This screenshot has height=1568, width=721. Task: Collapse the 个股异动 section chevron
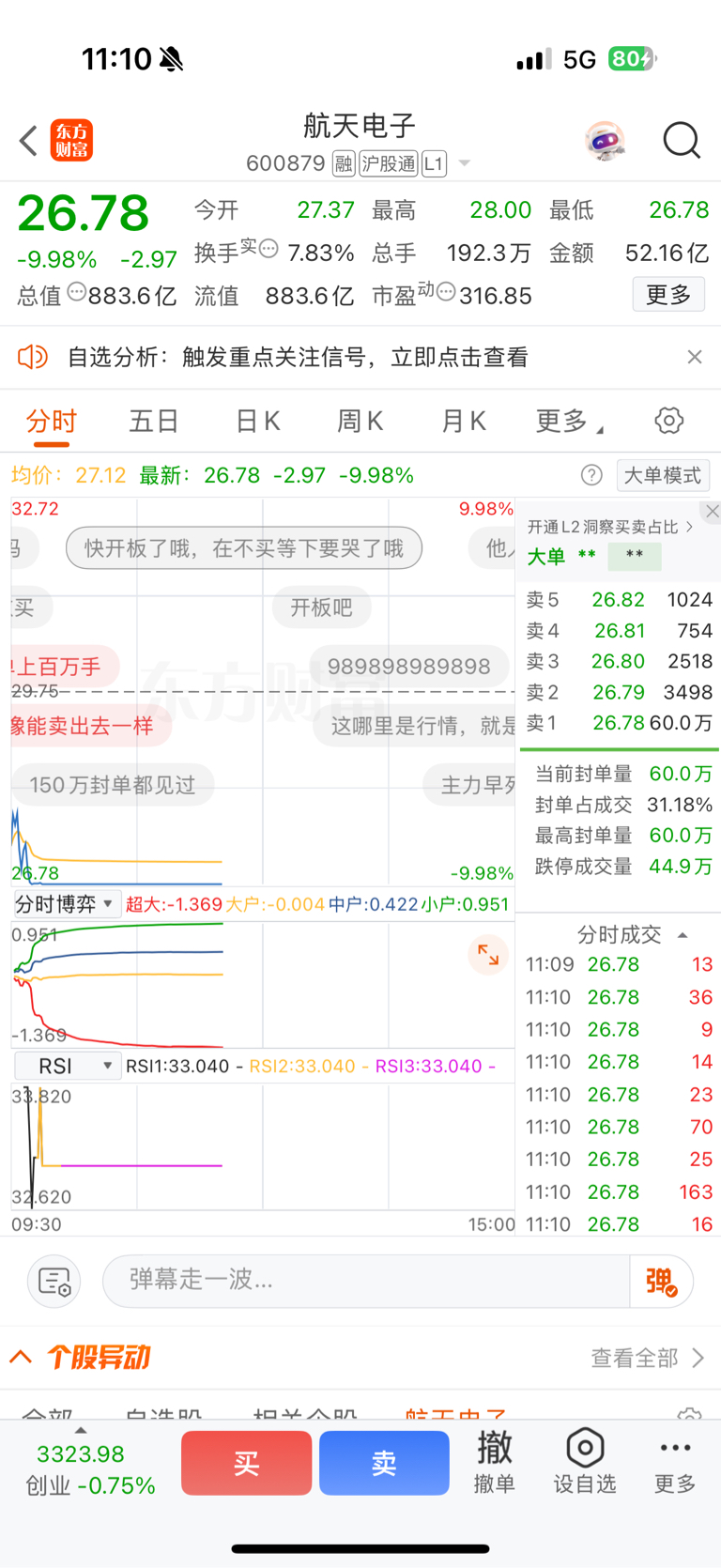[x=22, y=1357]
